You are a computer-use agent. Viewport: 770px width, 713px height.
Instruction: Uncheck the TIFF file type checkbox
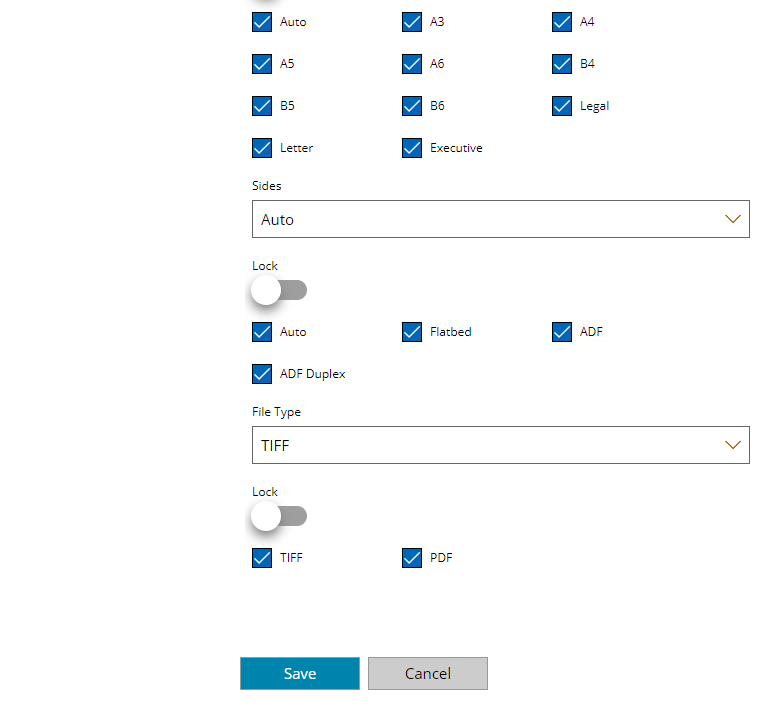(x=262, y=558)
